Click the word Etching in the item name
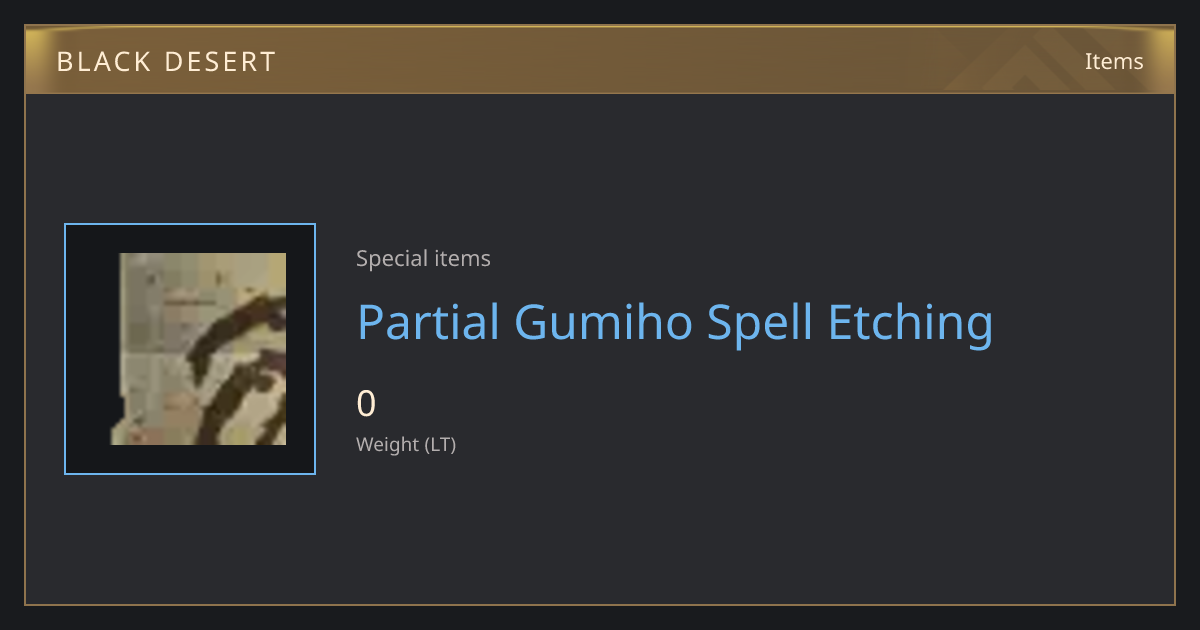The height and width of the screenshot is (630, 1200). click(x=911, y=323)
